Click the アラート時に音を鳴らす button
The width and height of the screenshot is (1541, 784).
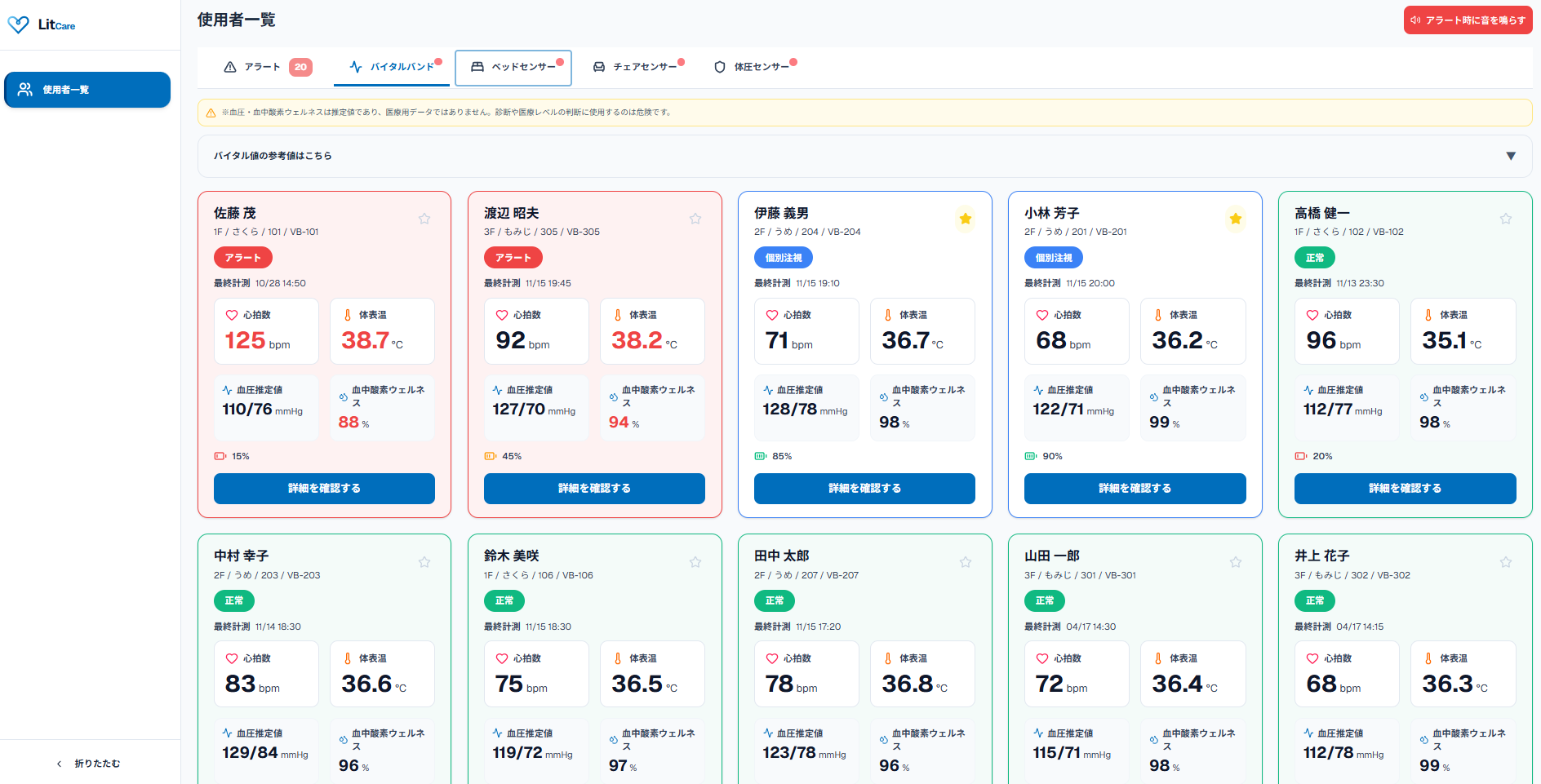(1468, 20)
